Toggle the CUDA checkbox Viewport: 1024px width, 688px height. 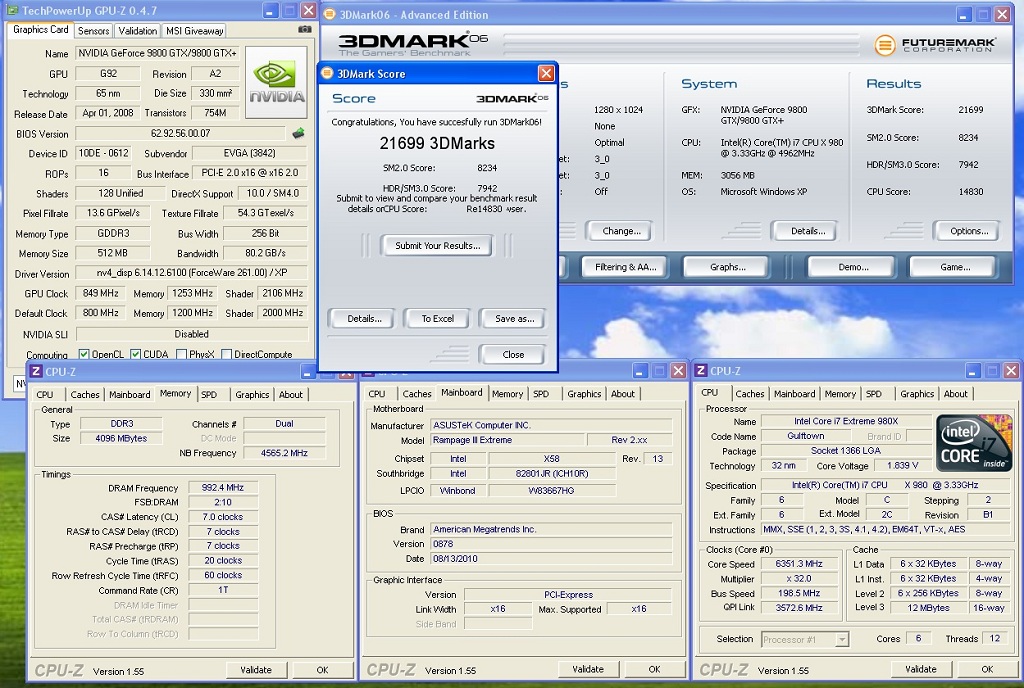pos(135,354)
